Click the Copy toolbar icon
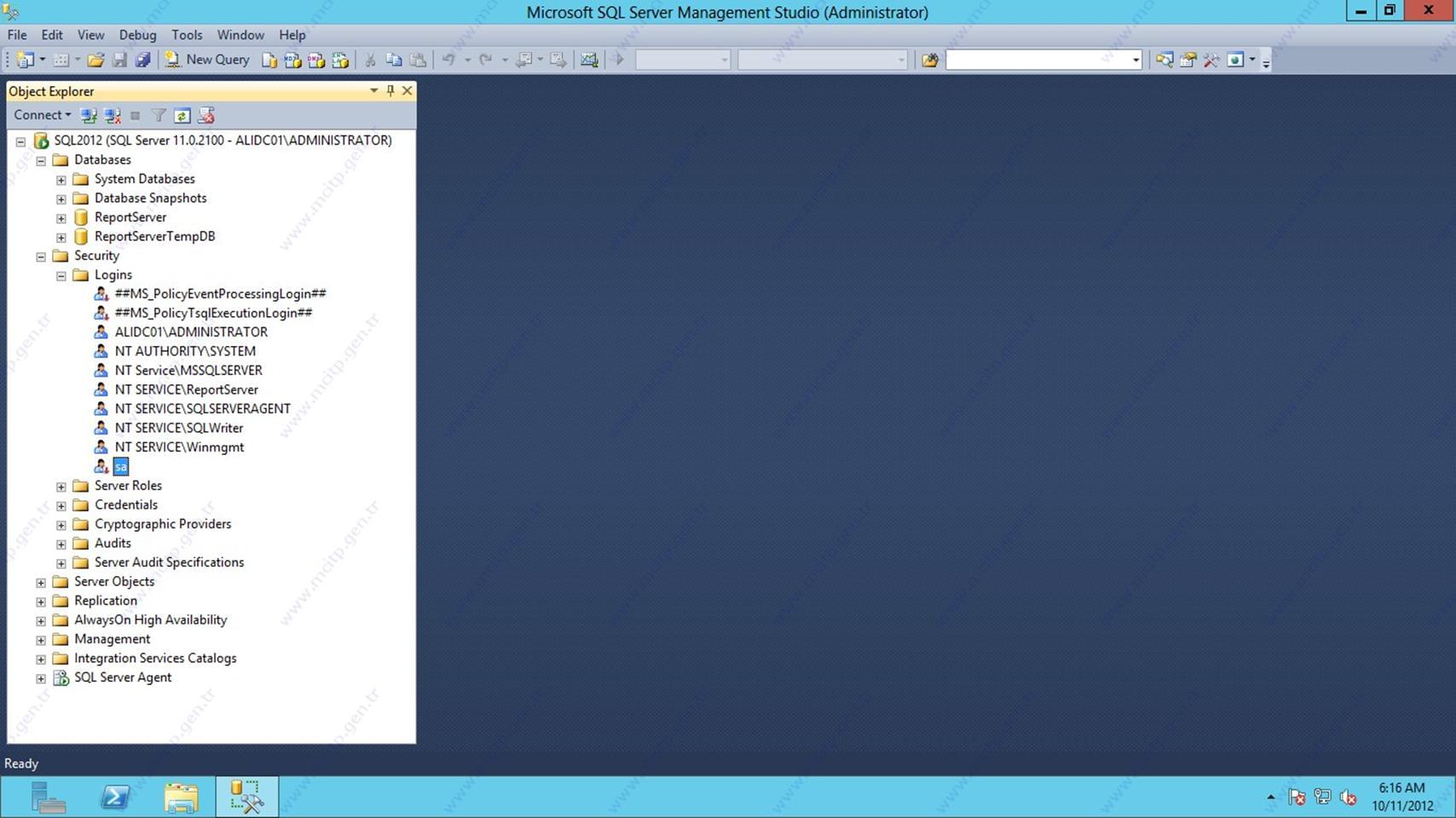Viewport: 1456px width, 818px height. 394,60
